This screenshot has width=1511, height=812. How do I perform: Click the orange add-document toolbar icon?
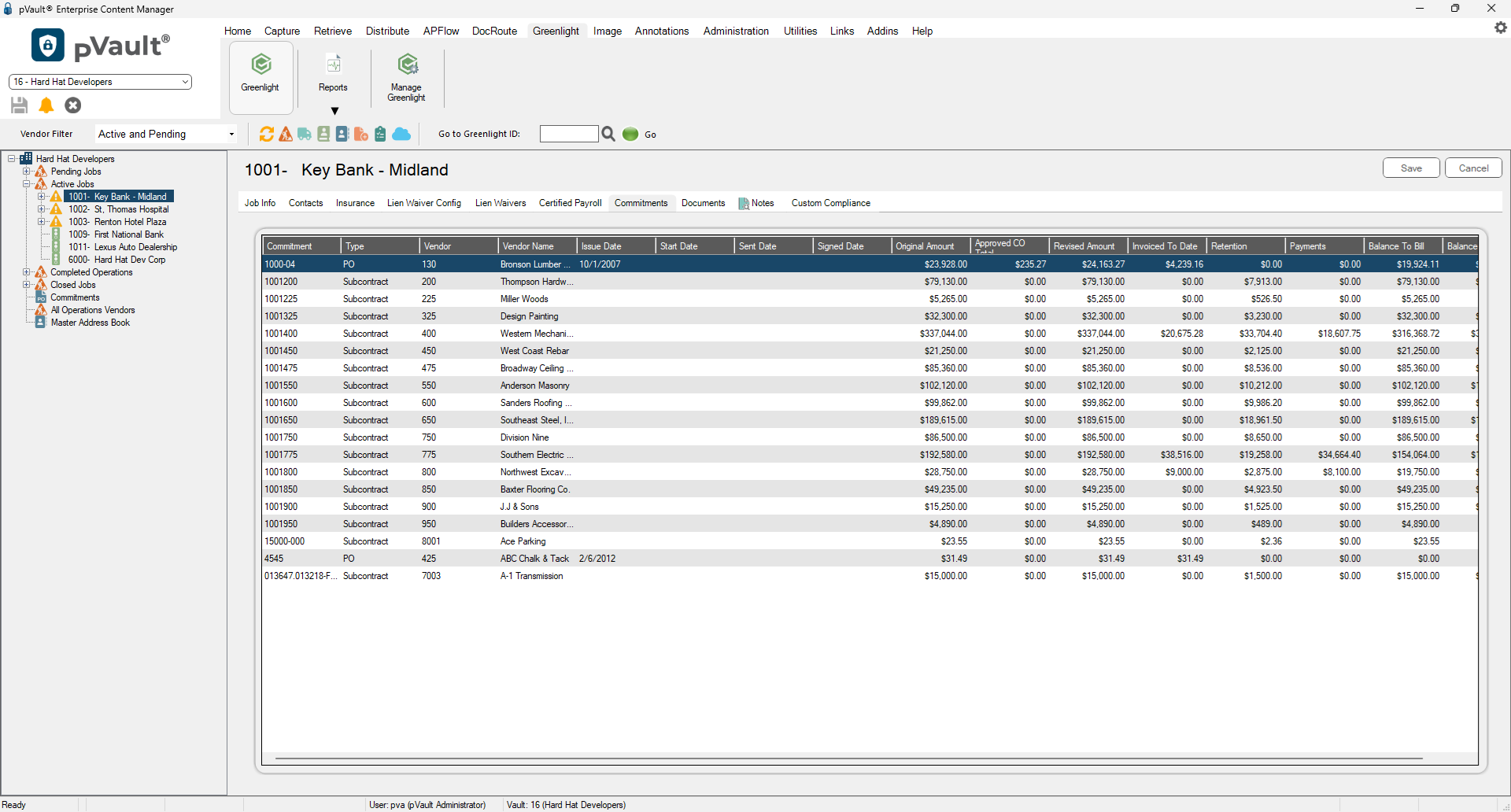(361, 135)
